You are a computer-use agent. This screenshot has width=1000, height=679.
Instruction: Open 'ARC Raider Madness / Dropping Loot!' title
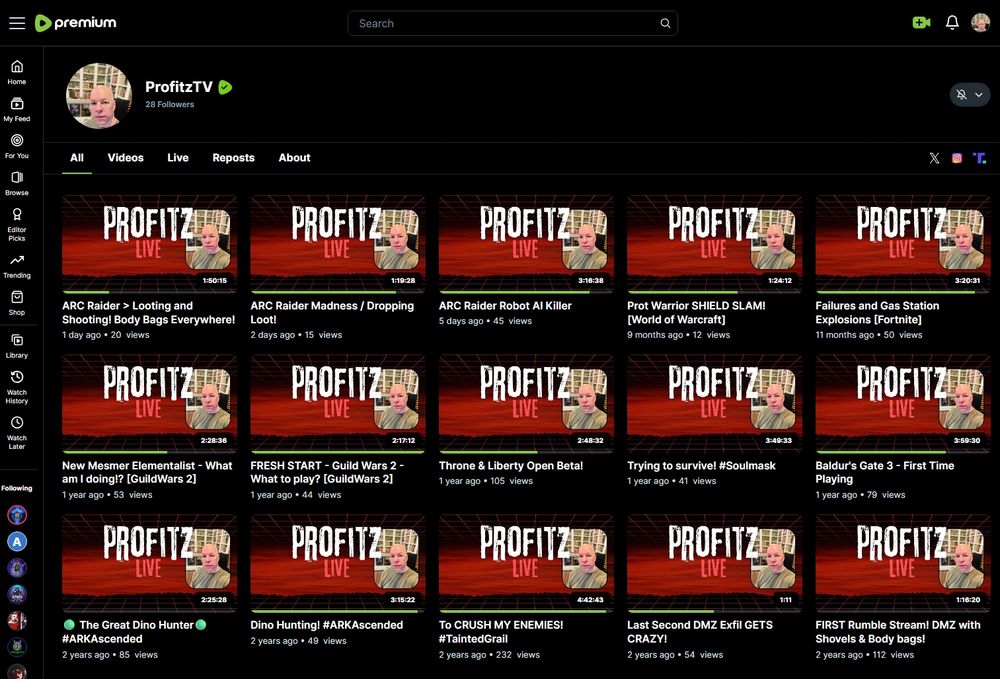[332, 312]
